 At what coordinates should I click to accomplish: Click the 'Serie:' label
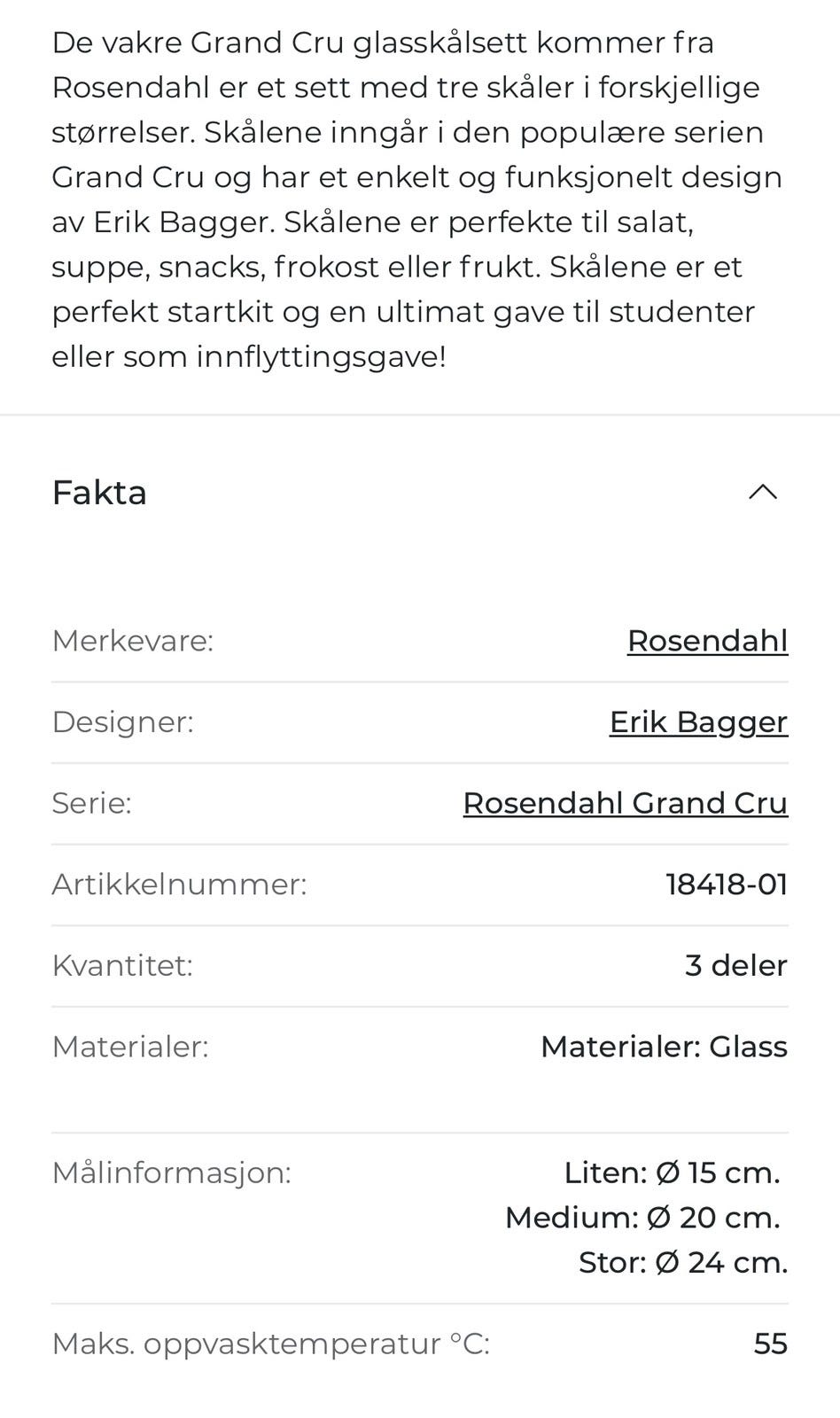pyautogui.click(x=91, y=803)
